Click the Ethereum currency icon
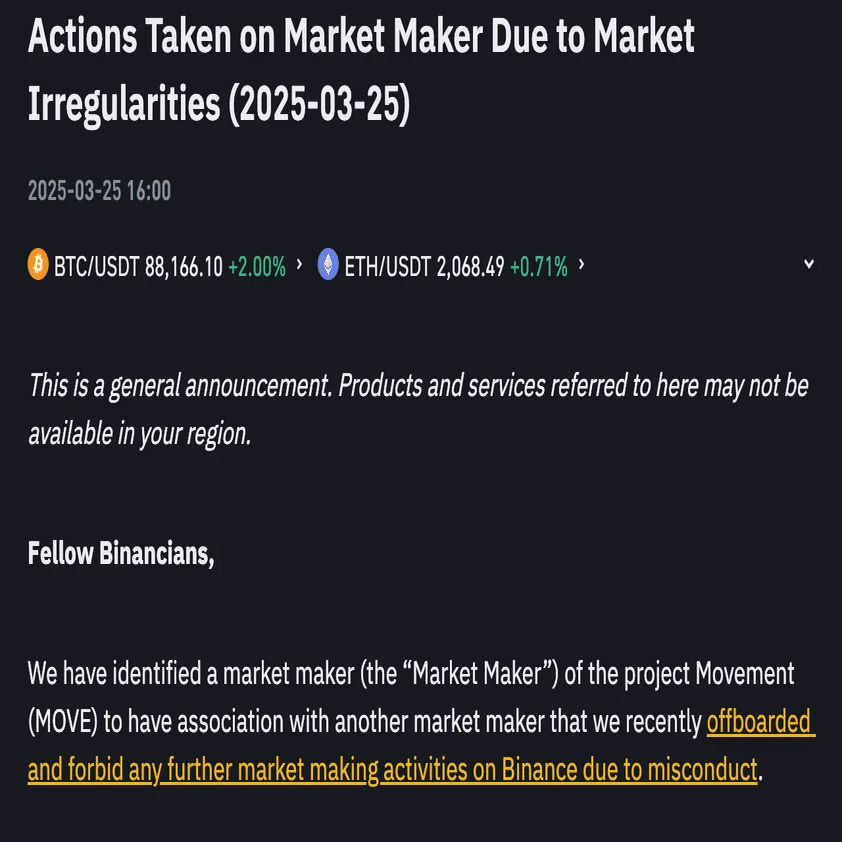This screenshot has height=842, width=842. tap(330, 265)
